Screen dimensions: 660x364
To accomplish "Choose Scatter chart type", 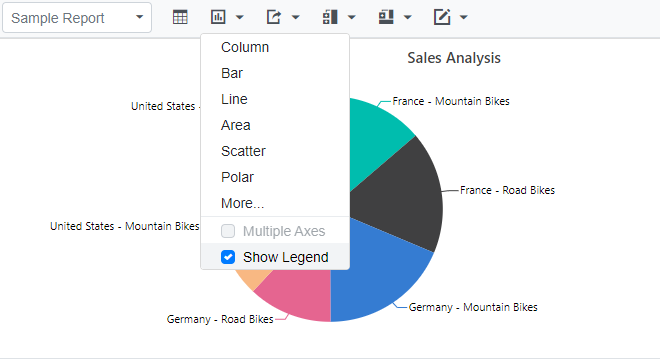I will [275, 151].
